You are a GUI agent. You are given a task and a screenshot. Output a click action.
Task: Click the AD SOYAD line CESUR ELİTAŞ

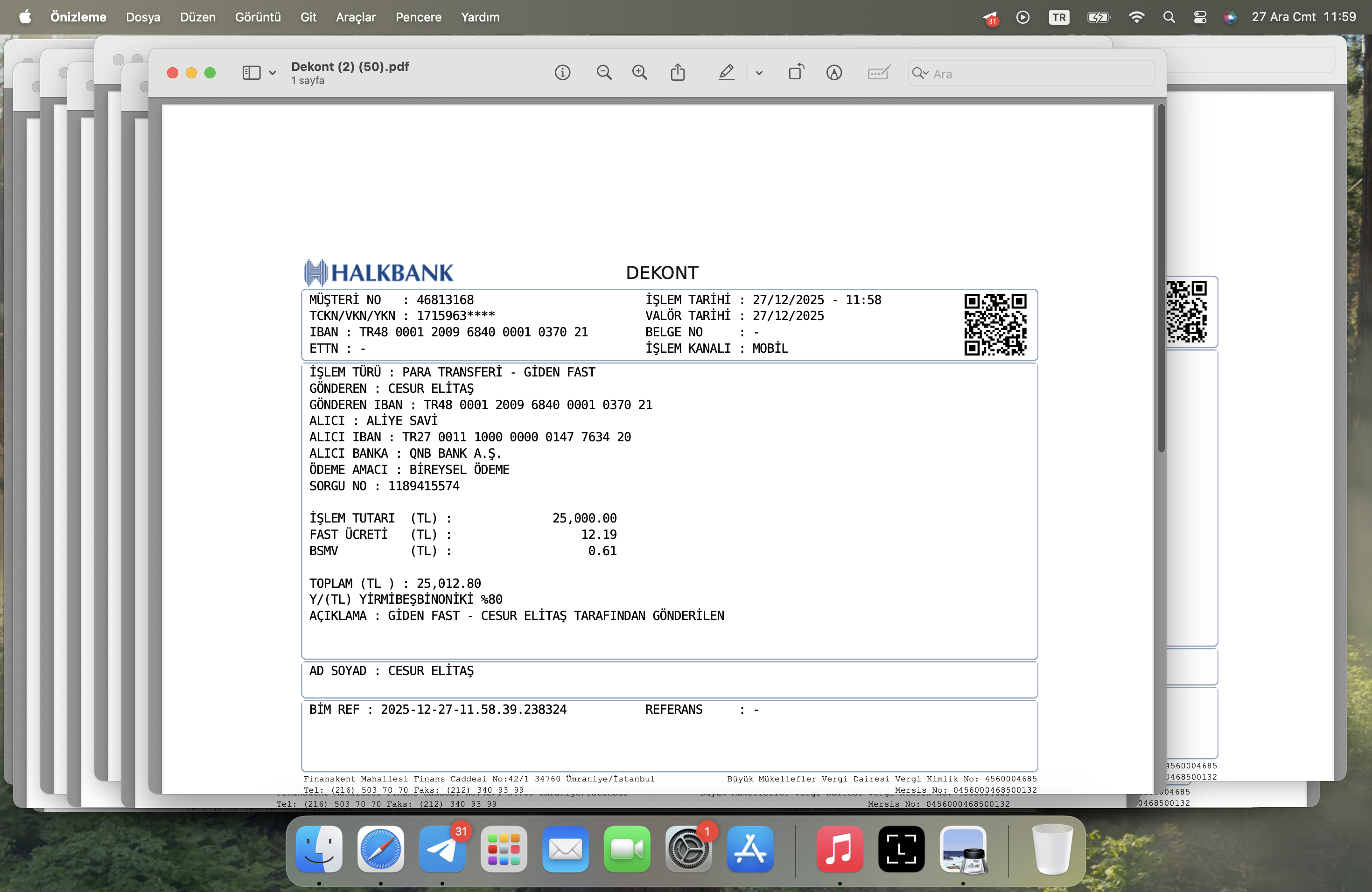[392, 671]
